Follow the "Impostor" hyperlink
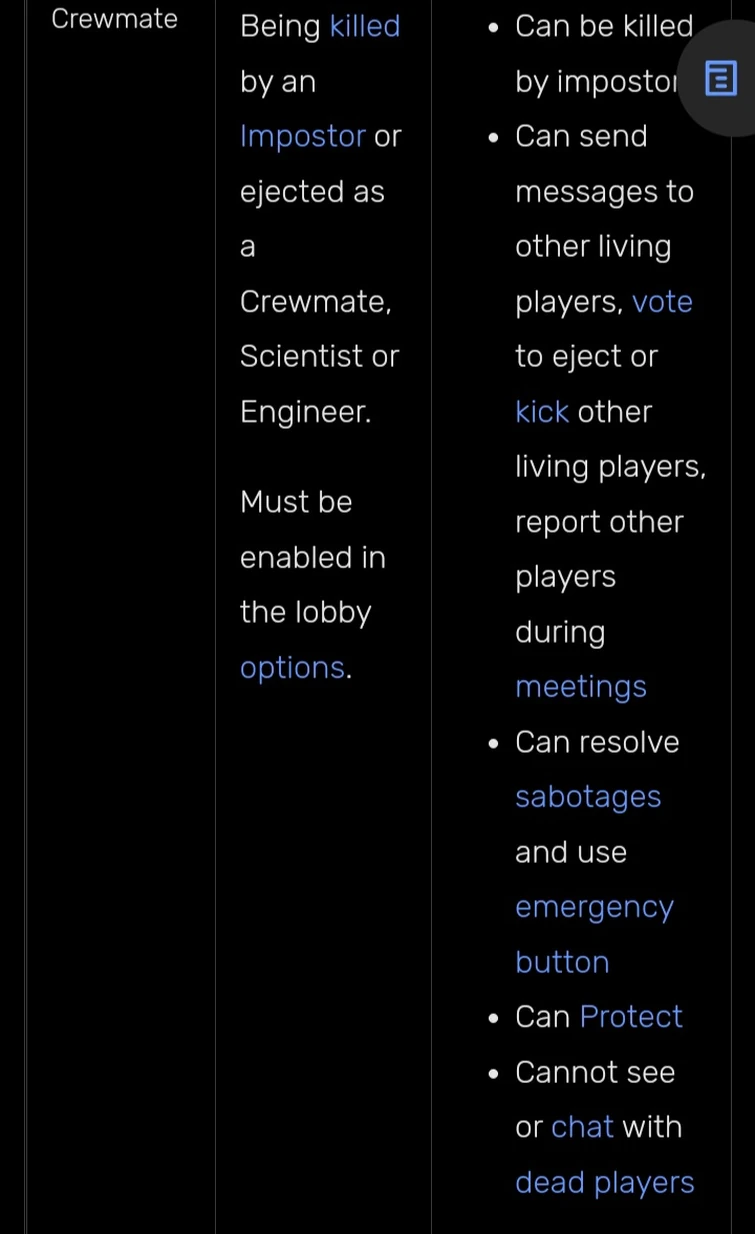The image size is (755, 1234). tap(302, 136)
